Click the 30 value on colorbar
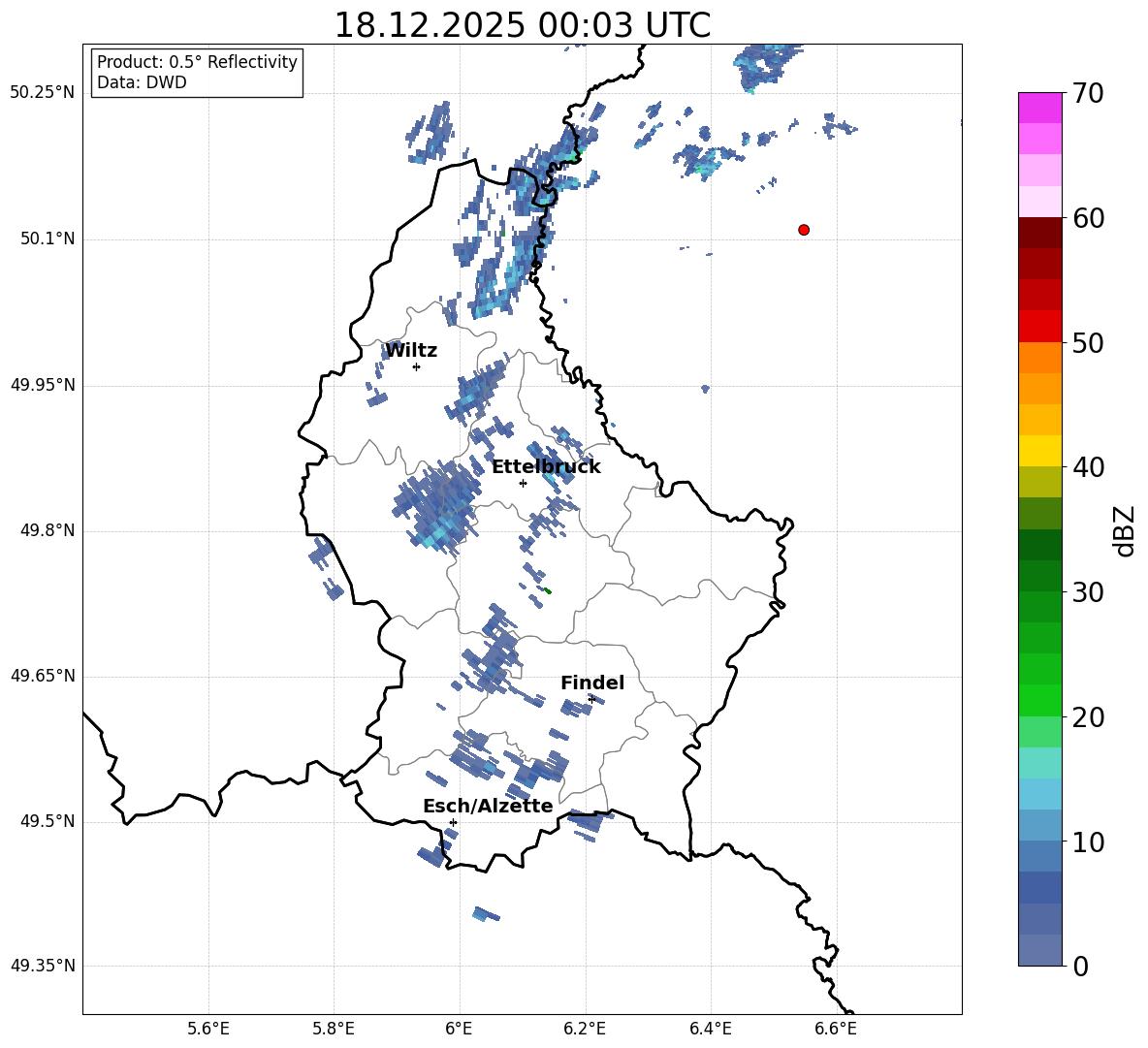The height and width of the screenshot is (1048, 1148). point(1088,592)
